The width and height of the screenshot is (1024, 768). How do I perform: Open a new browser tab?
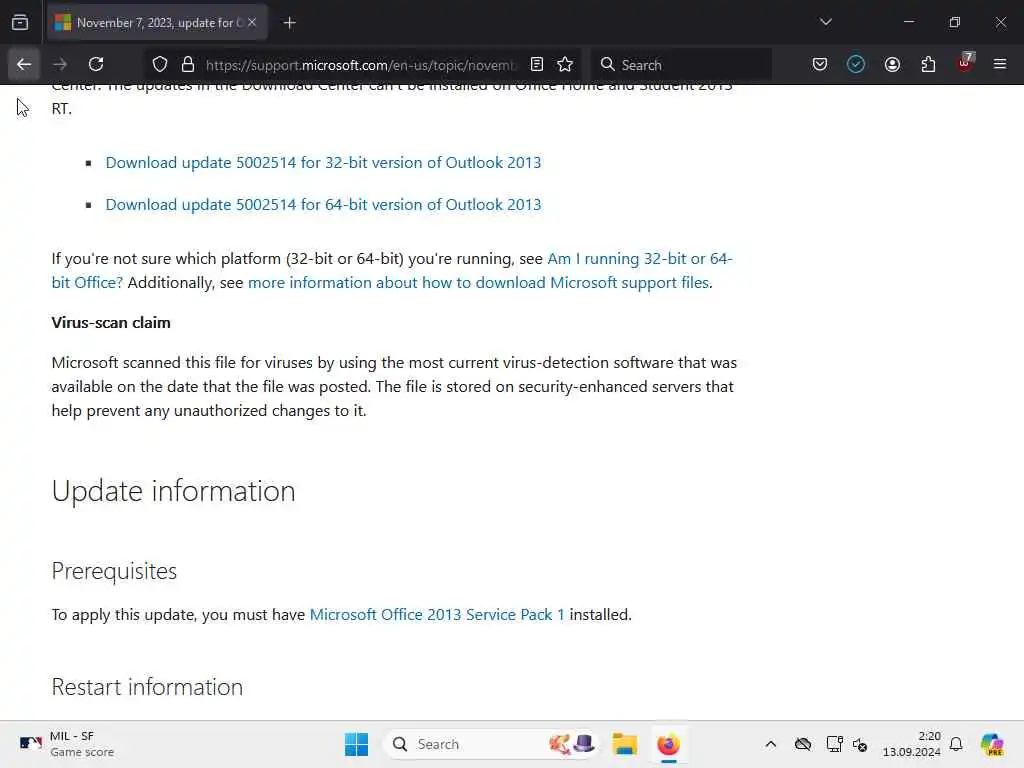pos(289,23)
